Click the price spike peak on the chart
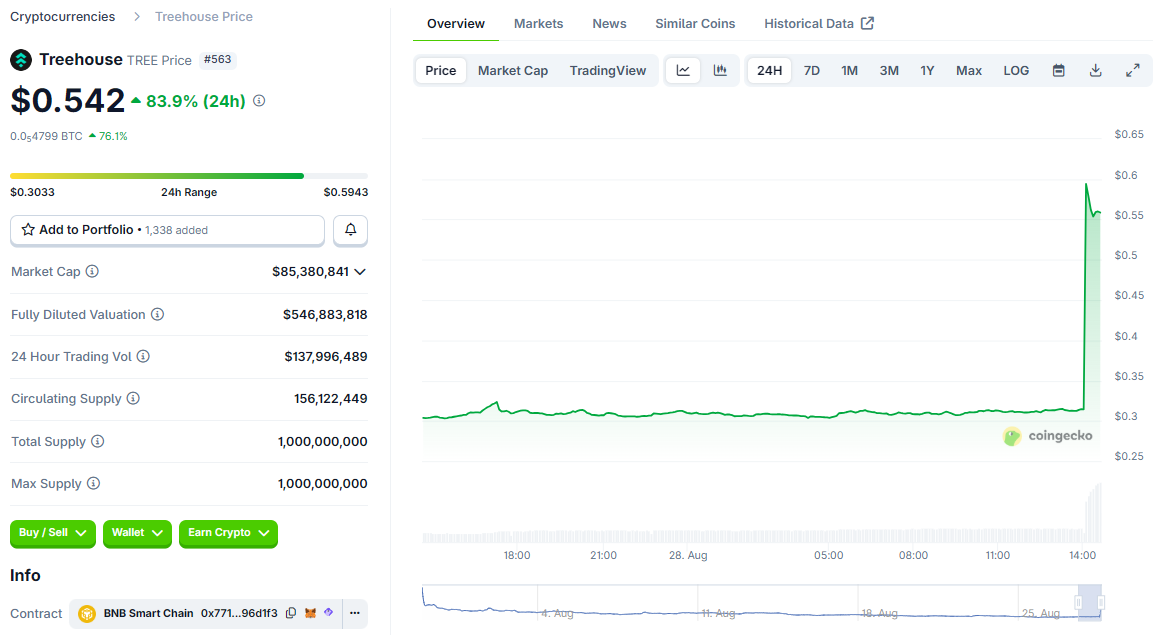The image size is (1164, 635). click(1086, 184)
